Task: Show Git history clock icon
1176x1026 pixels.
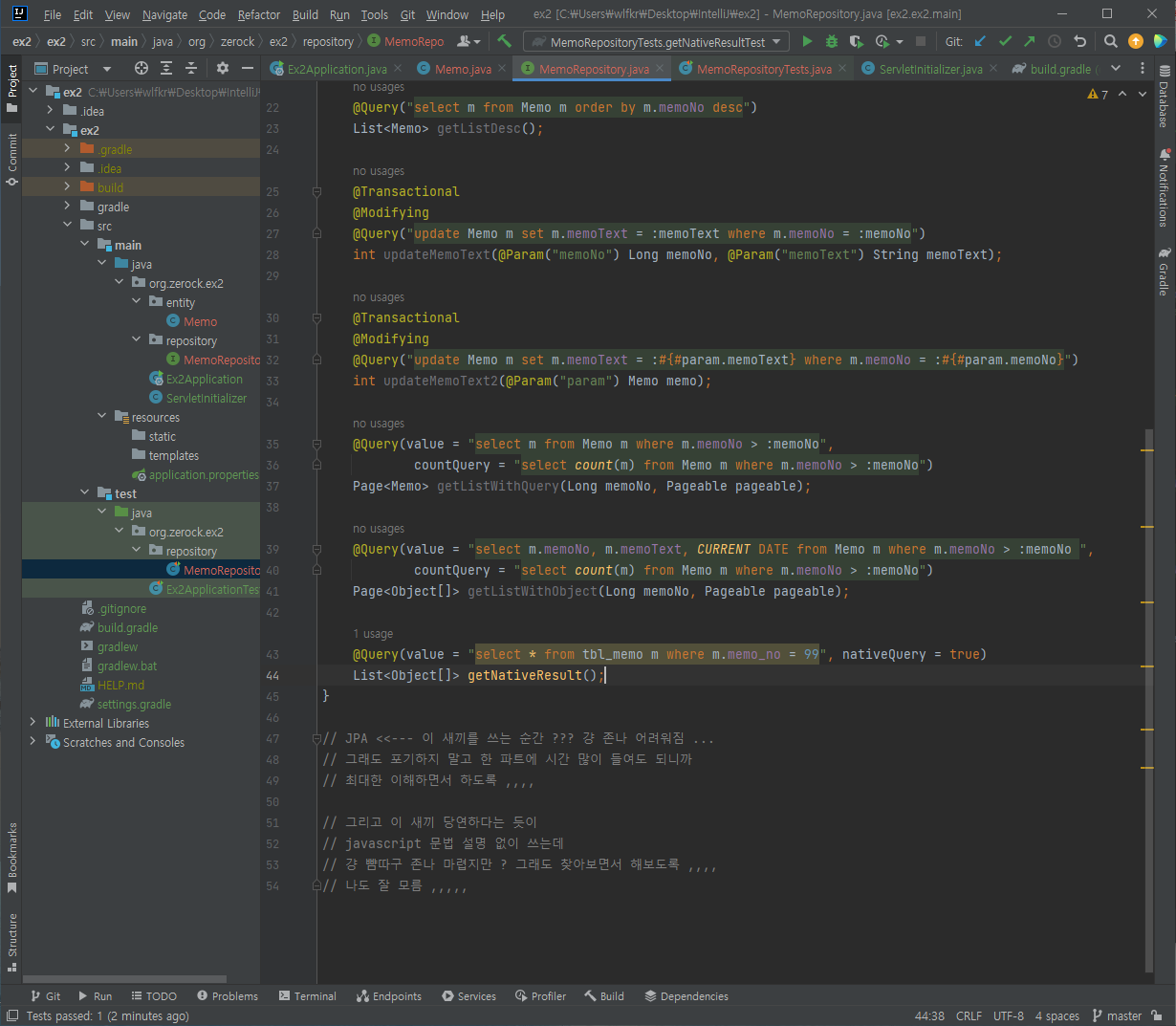Action: [x=1055, y=41]
